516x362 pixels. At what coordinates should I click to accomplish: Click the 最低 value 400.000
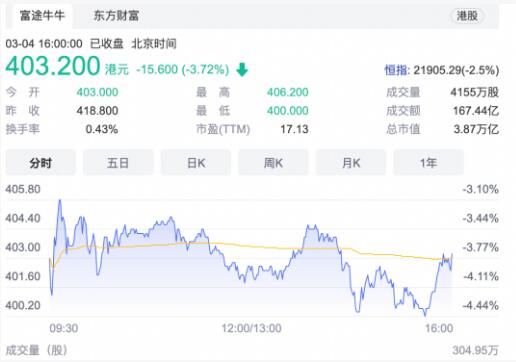[288, 111]
